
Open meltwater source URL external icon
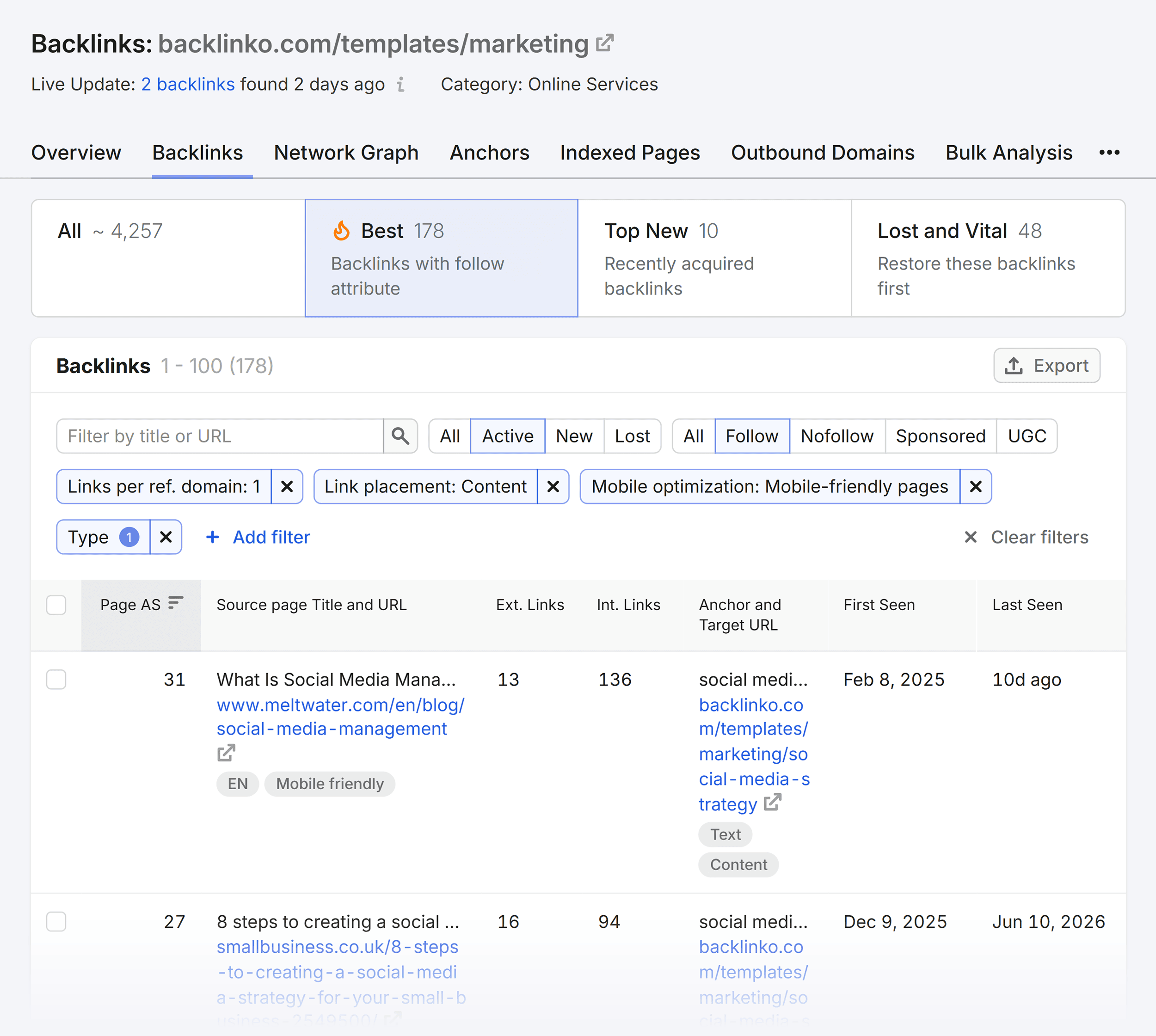click(226, 753)
